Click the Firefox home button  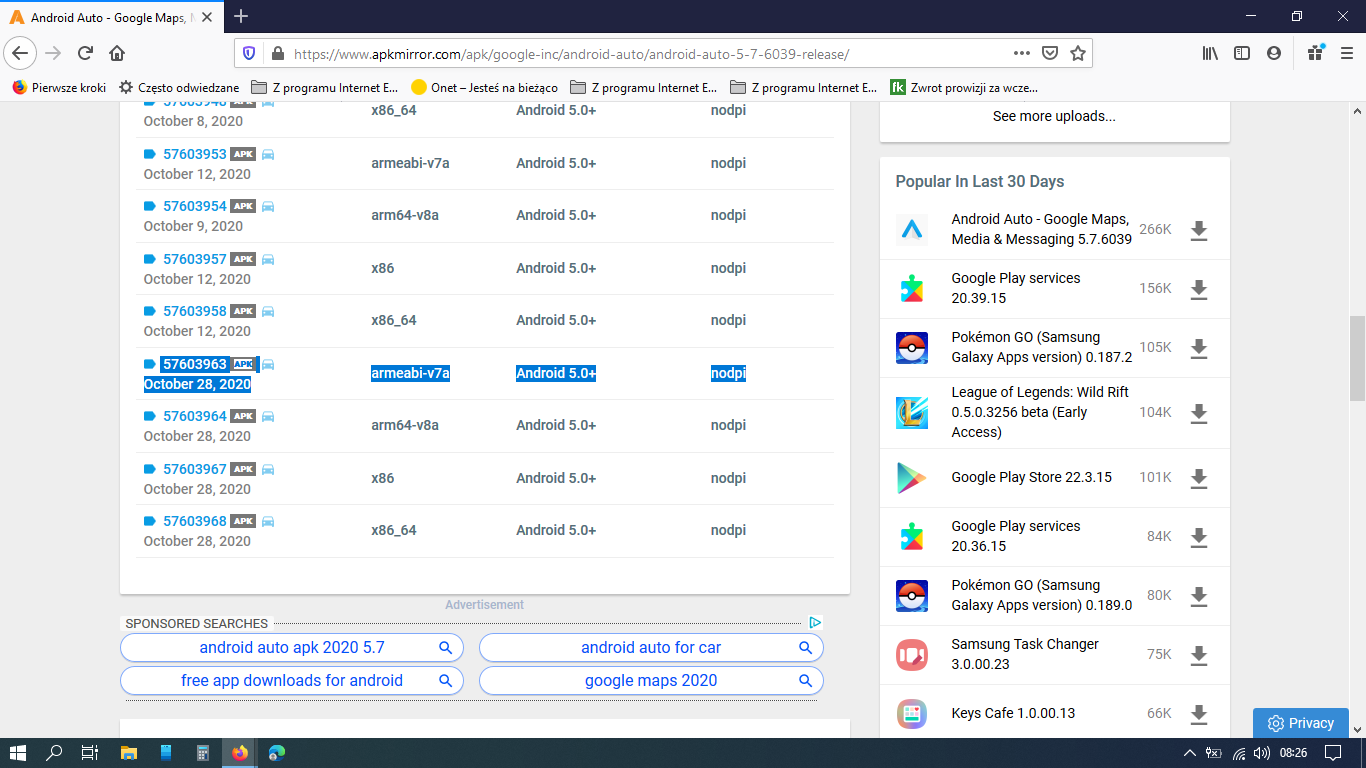[117, 53]
